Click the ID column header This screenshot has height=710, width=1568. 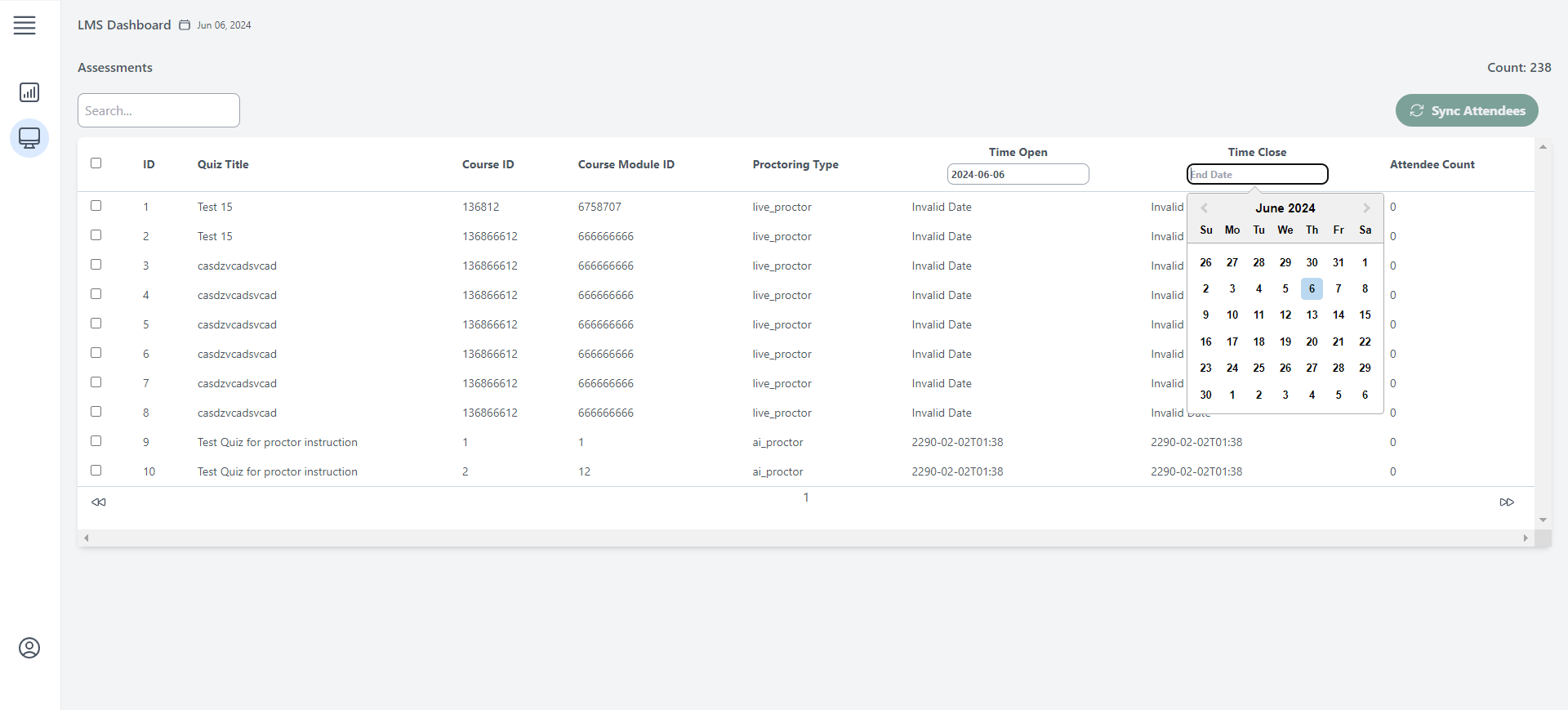click(x=149, y=164)
